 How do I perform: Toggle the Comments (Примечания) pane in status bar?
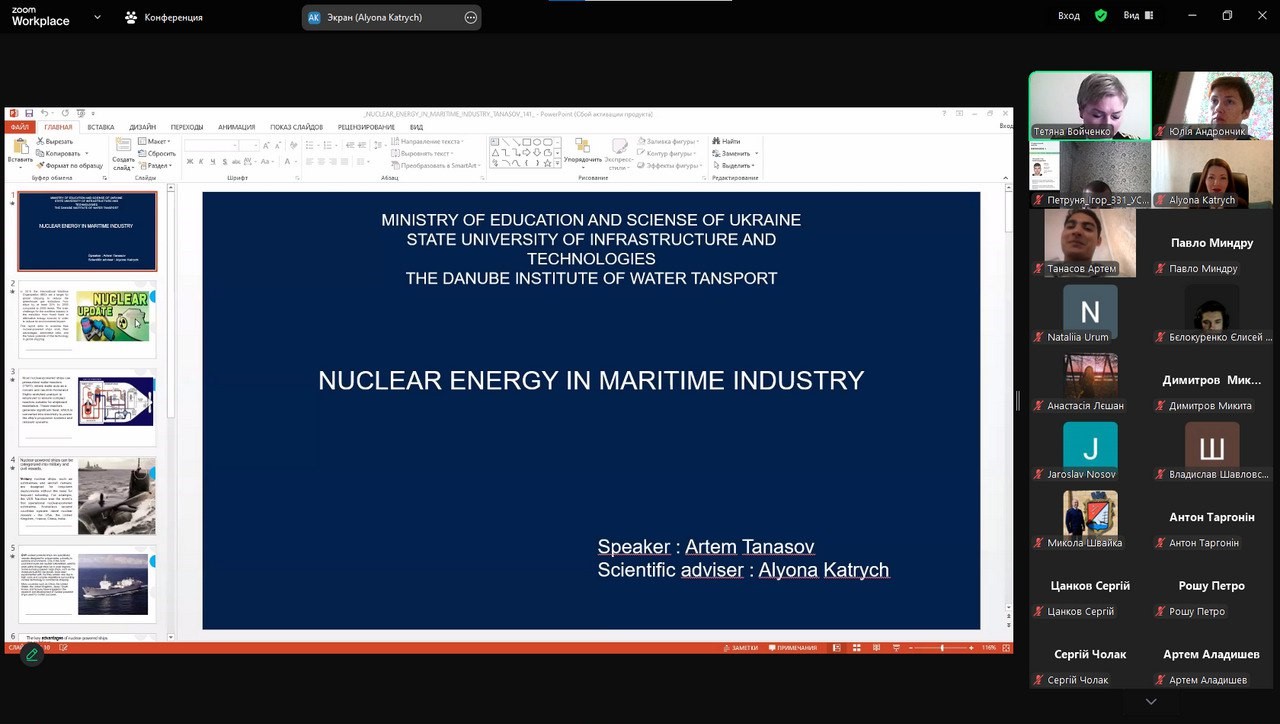[792, 648]
